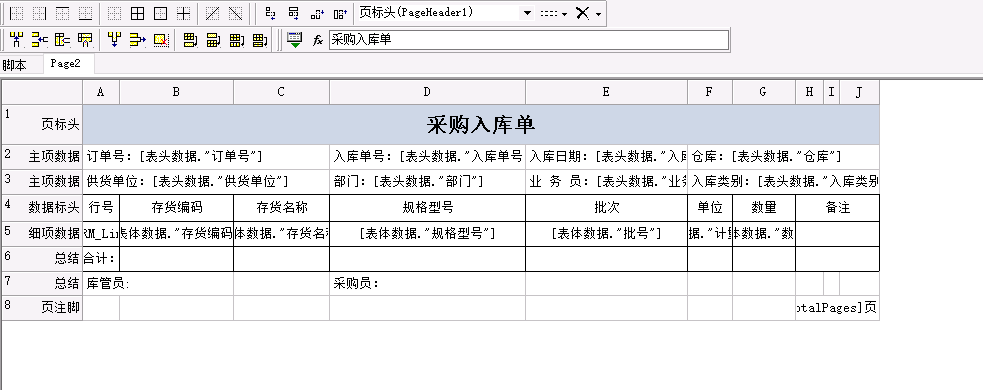Select the TotalPages footer cell
Viewport: 983px width, 390px height.
pyautogui.click(x=837, y=308)
